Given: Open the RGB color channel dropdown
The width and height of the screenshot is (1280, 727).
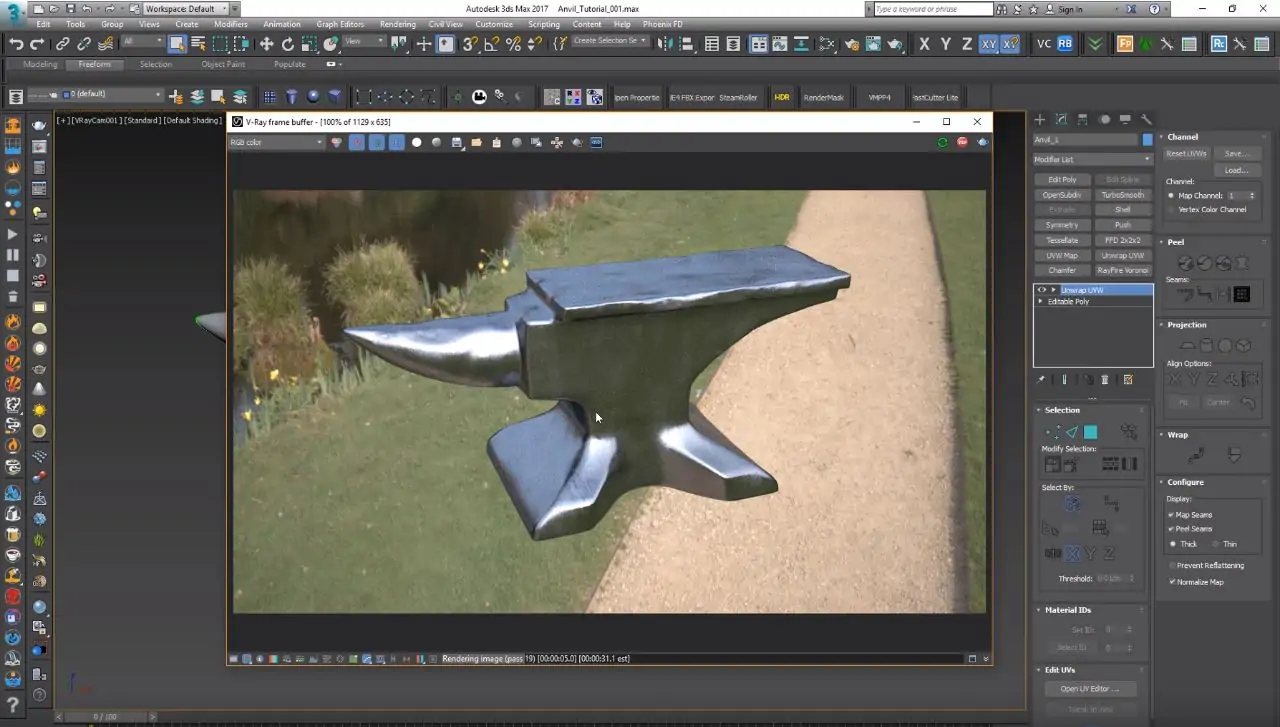Looking at the screenshot, I should [x=277, y=143].
